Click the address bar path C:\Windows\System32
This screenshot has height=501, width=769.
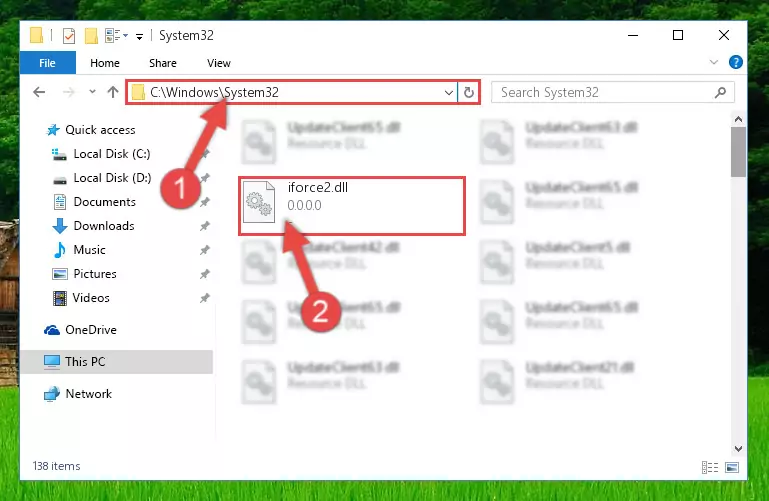[214, 92]
